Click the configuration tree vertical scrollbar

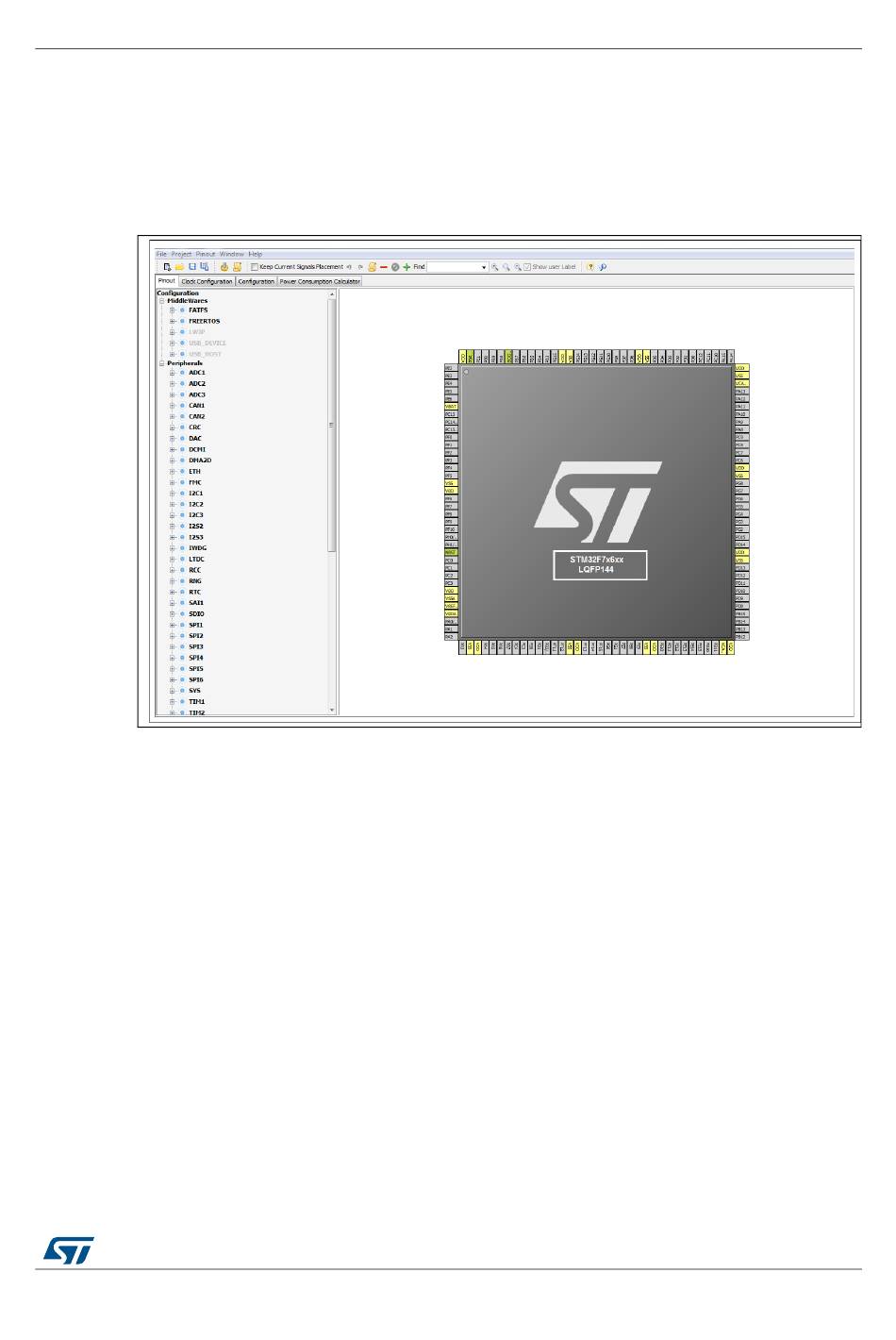[331, 502]
